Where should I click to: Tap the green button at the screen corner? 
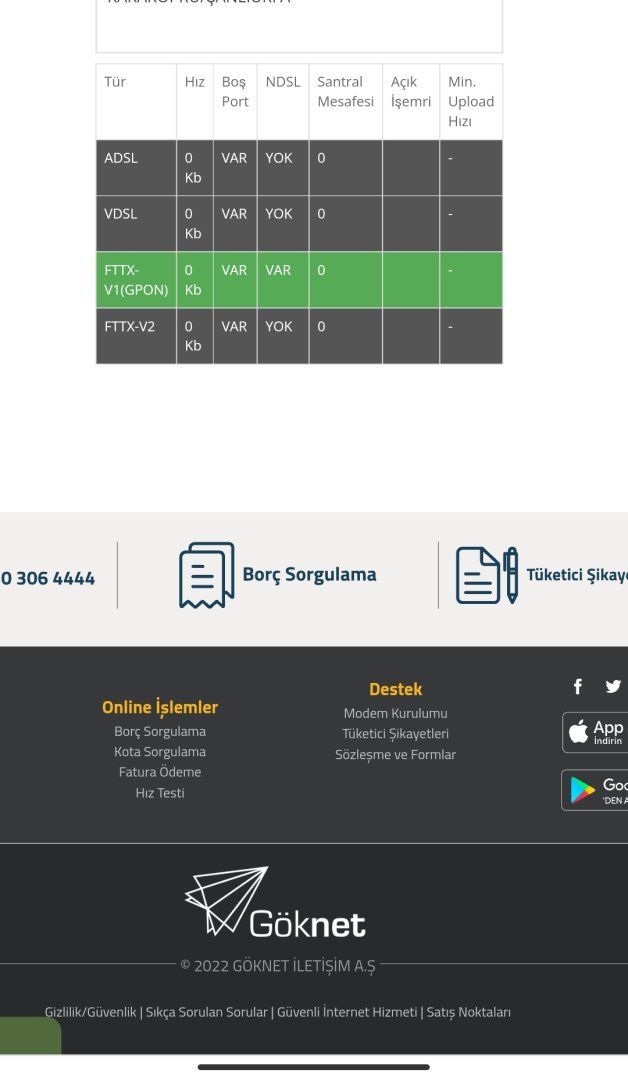(x=30, y=1035)
